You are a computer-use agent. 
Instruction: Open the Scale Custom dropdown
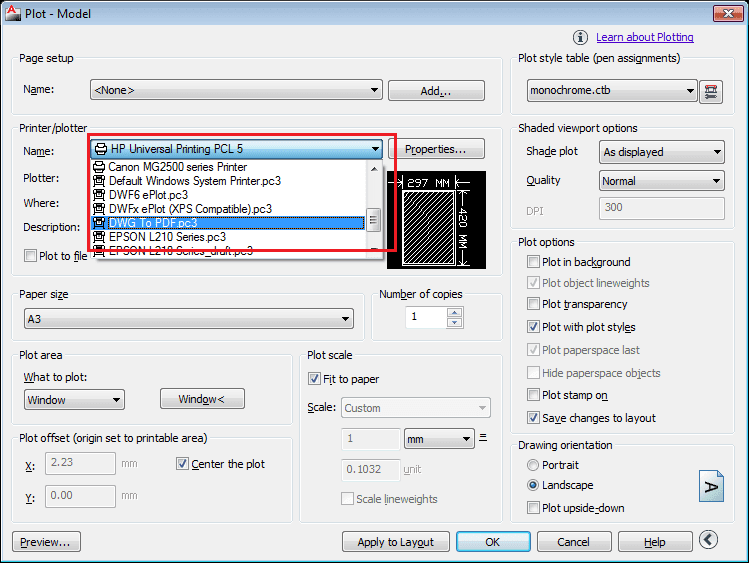(416, 408)
